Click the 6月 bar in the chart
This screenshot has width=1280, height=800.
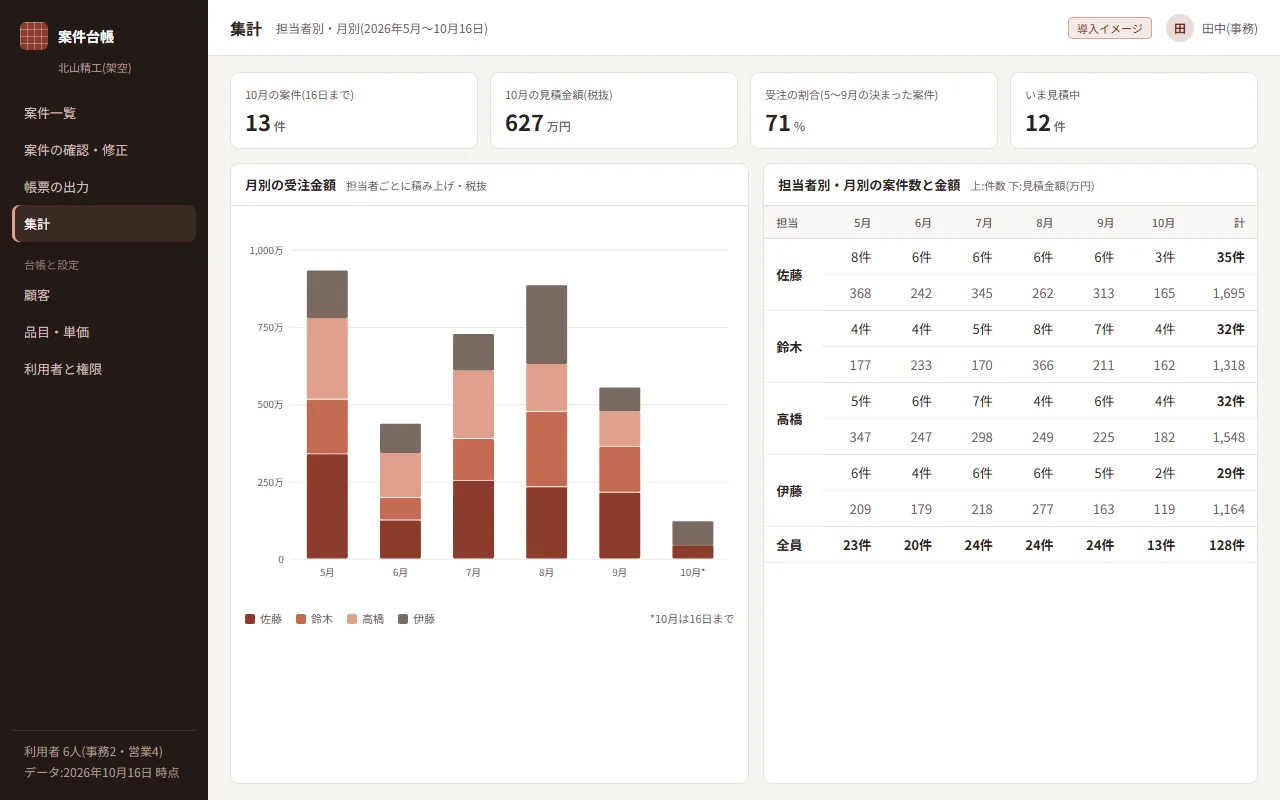[x=400, y=491]
